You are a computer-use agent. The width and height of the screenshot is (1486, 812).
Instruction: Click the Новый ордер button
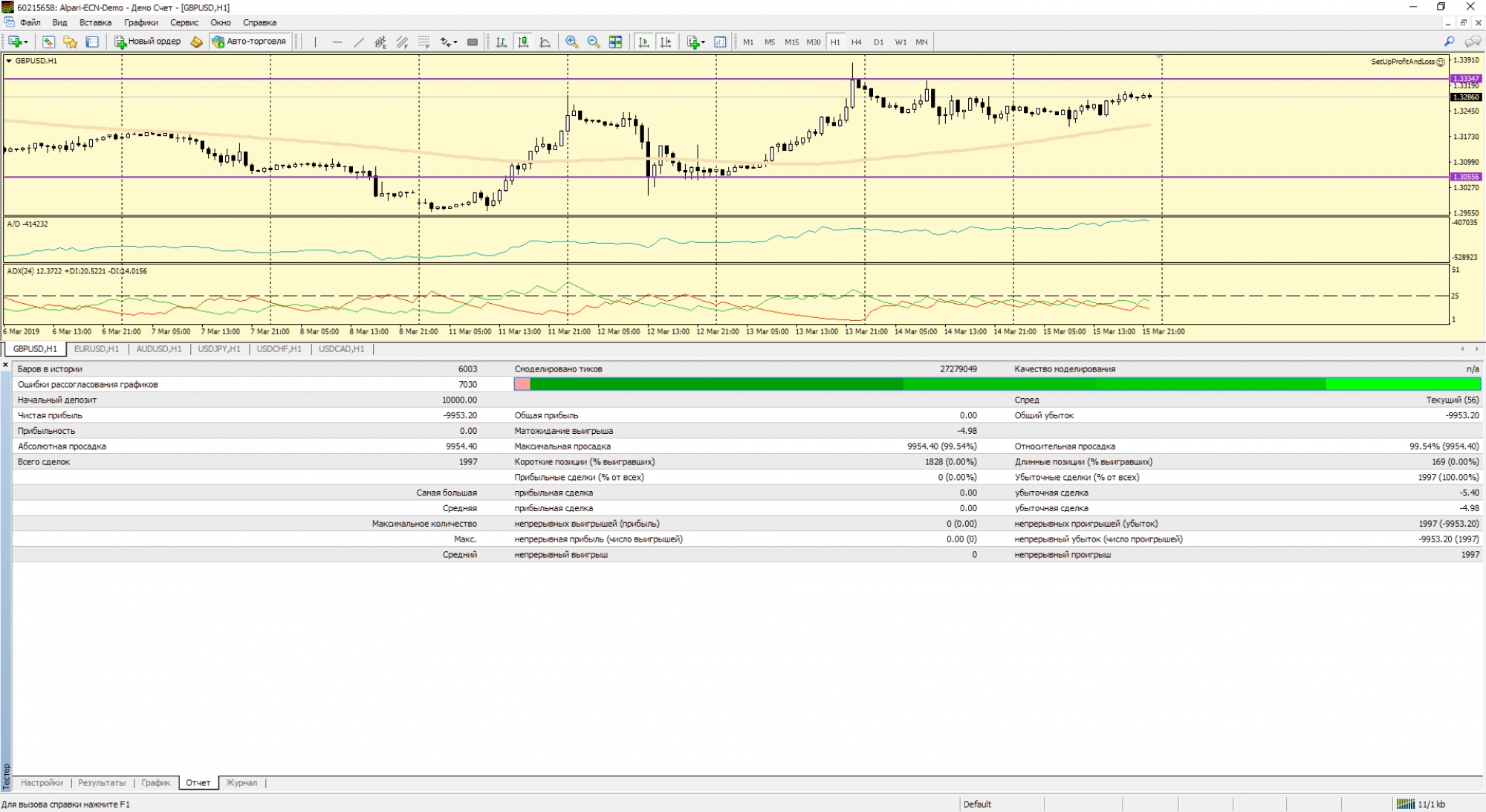coord(148,42)
